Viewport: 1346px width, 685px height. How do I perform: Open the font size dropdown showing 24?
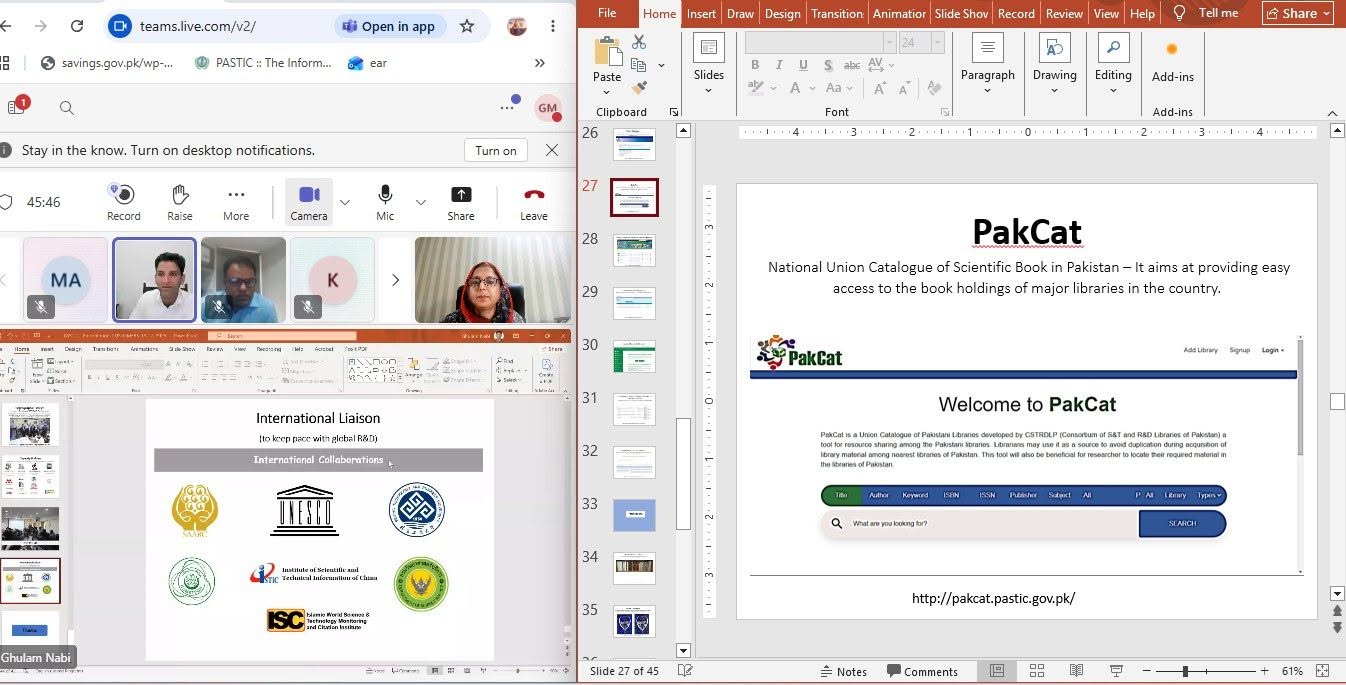pos(937,42)
